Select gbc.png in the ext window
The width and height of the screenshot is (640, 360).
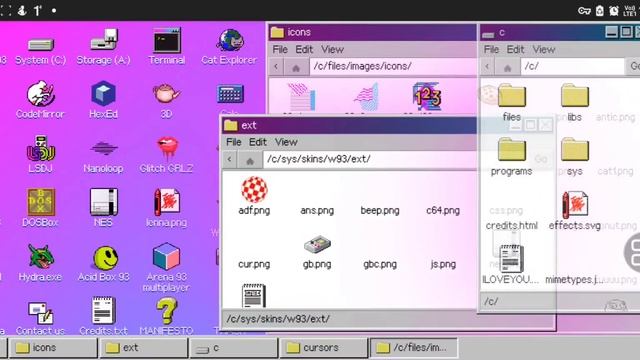380,264
